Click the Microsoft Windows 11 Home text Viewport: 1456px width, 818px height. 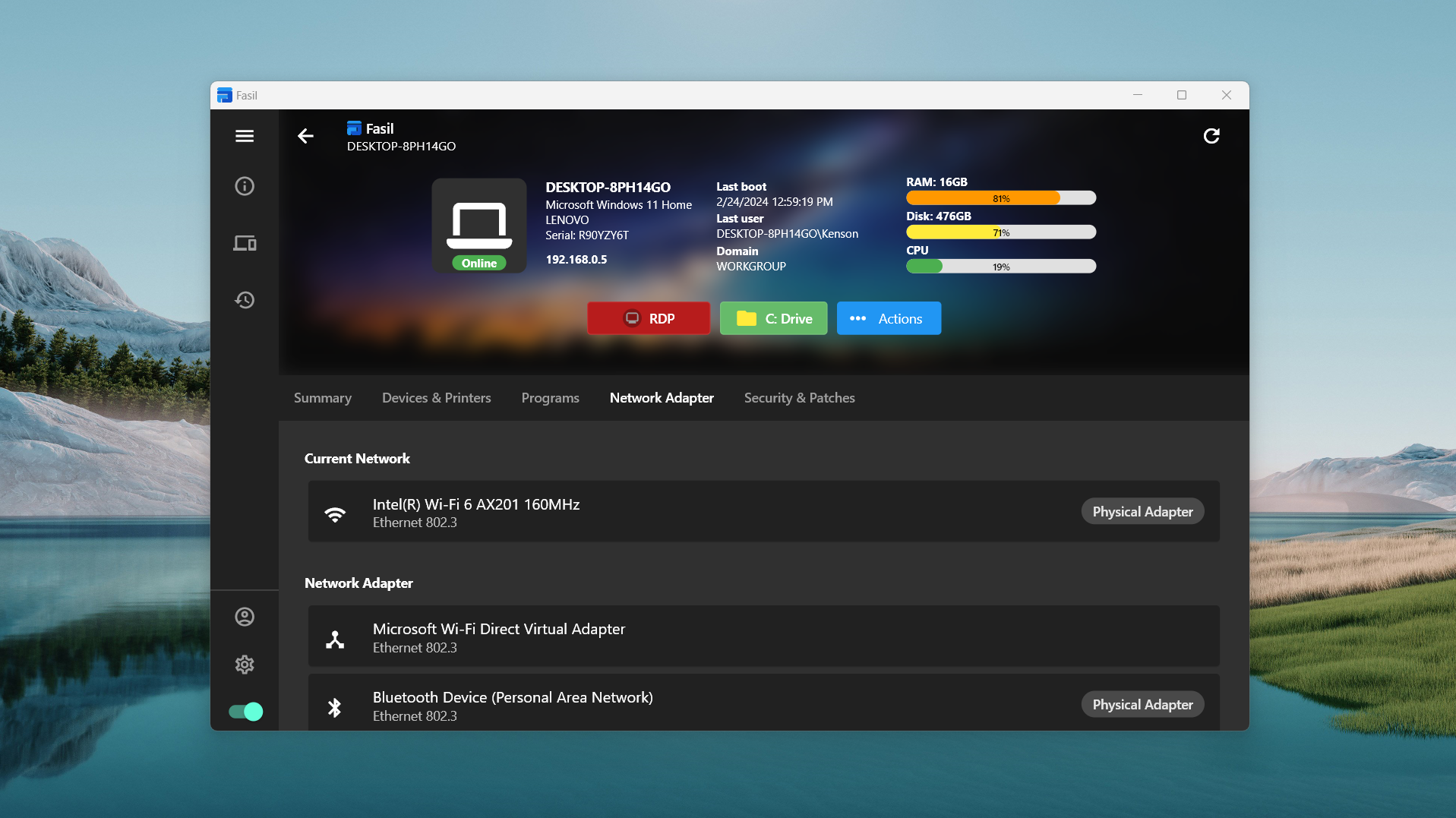coord(618,205)
